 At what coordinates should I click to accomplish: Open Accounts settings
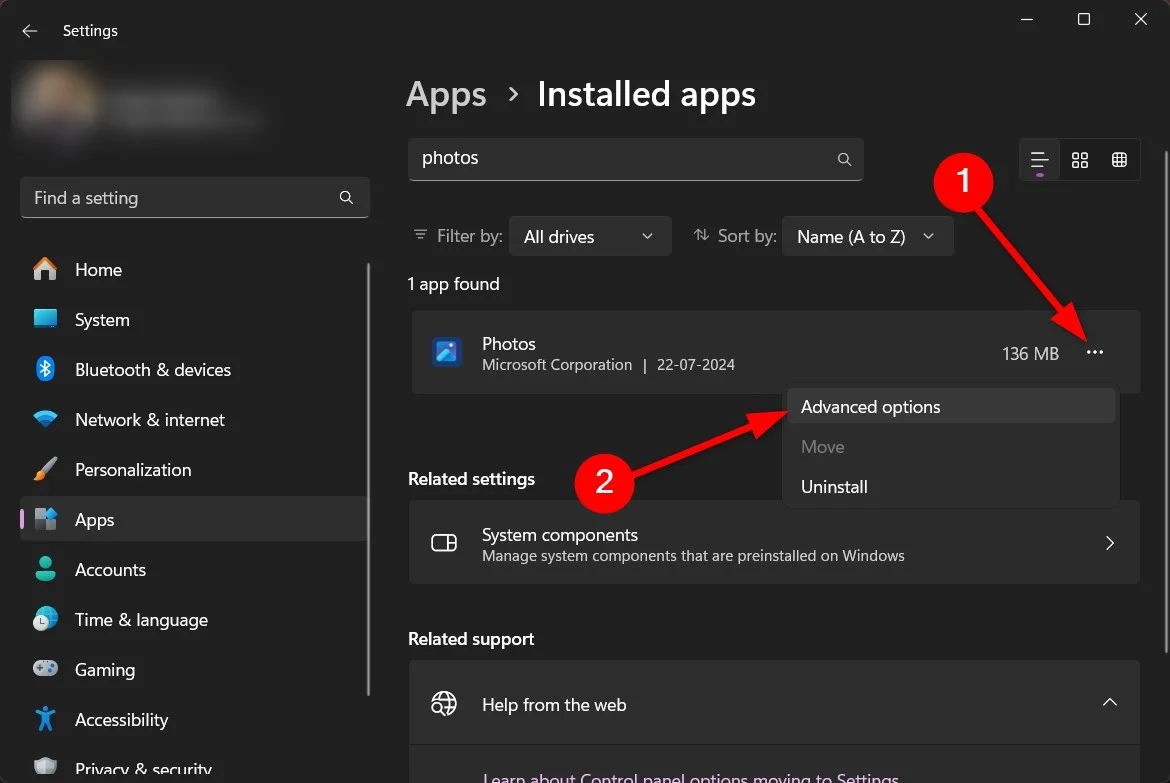(x=194, y=570)
